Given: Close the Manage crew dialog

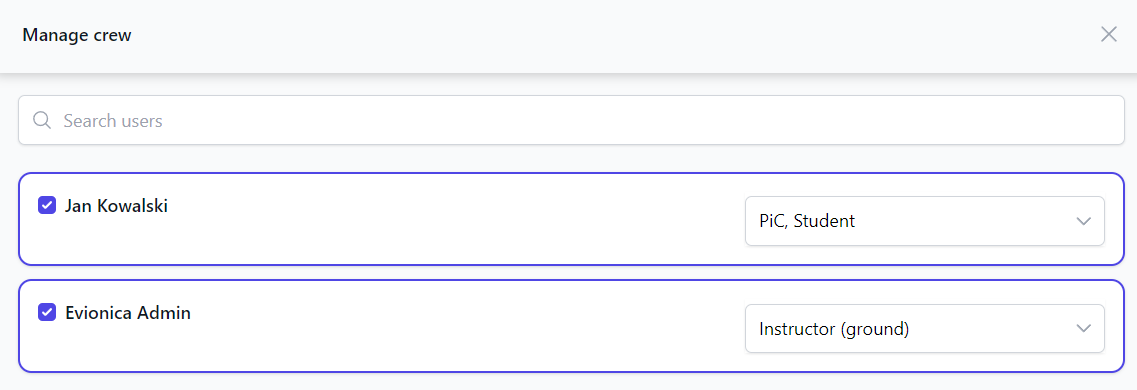Looking at the screenshot, I should pos(1108,35).
